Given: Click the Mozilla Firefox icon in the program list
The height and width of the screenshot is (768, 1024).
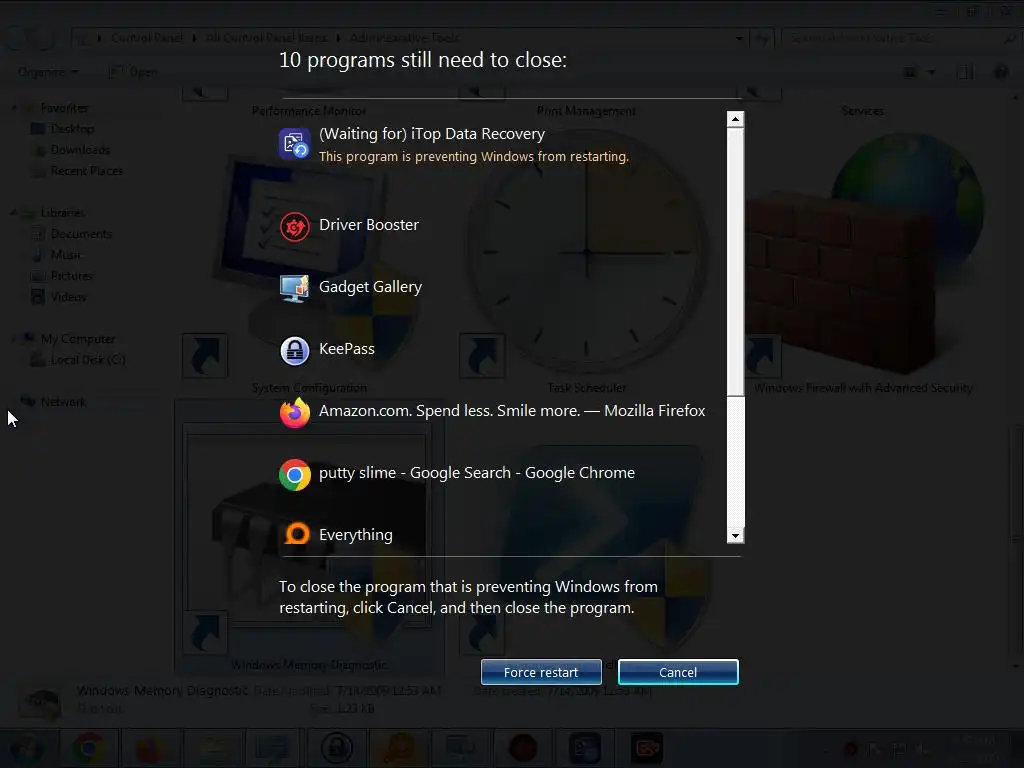Looking at the screenshot, I should [x=295, y=412].
